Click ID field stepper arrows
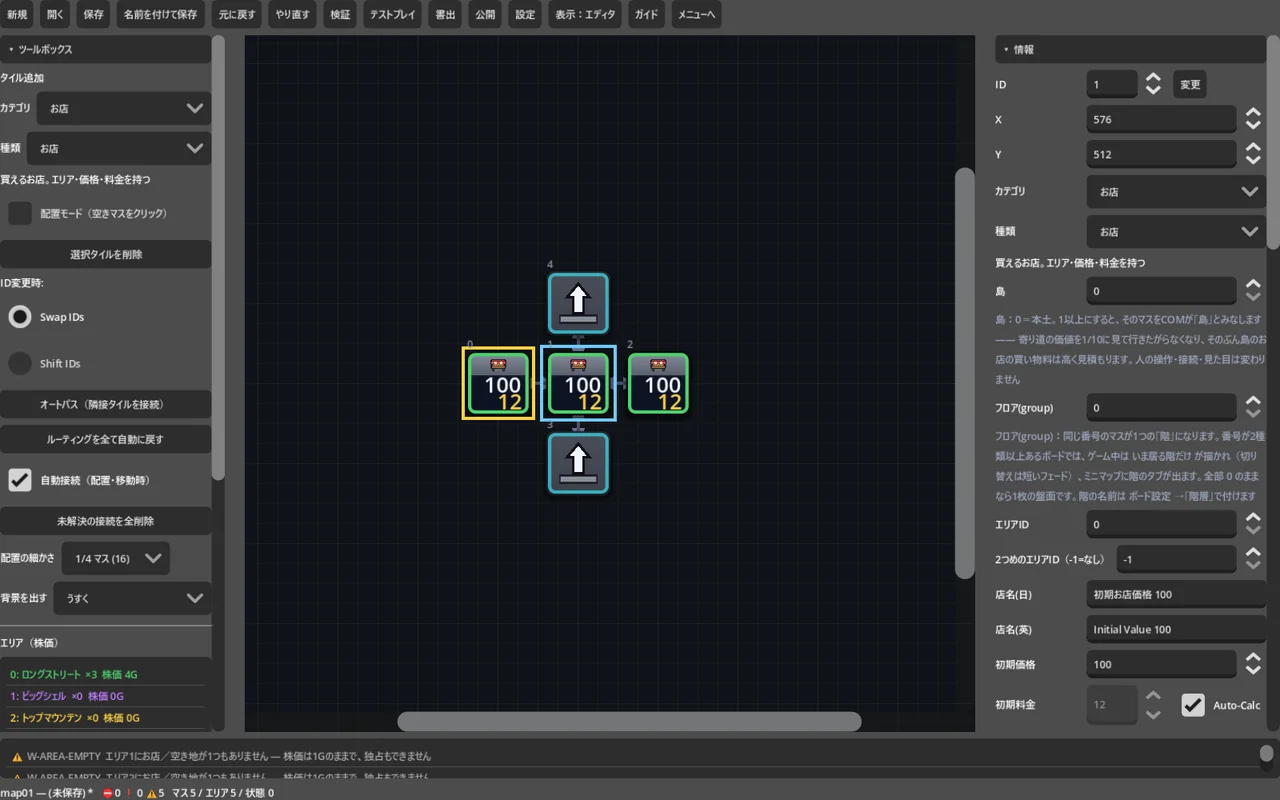Viewport: 1280px width, 800px height. click(x=1153, y=84)
